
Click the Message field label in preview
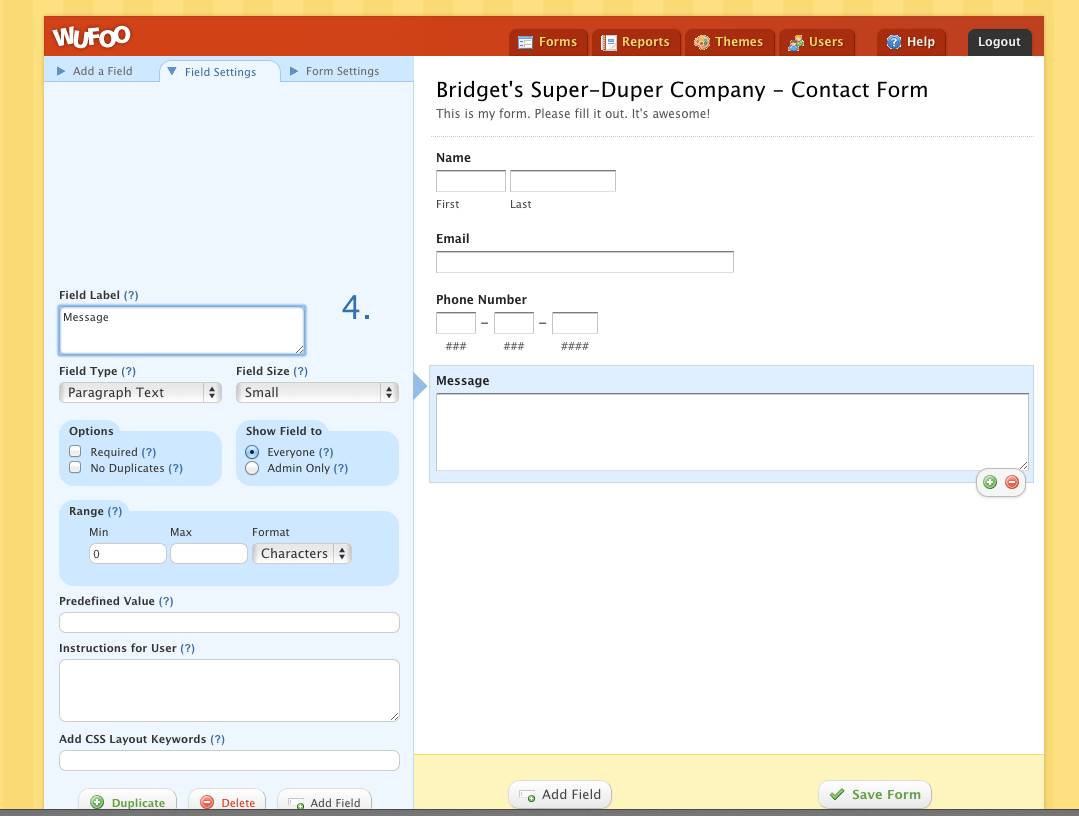point(462,380)
